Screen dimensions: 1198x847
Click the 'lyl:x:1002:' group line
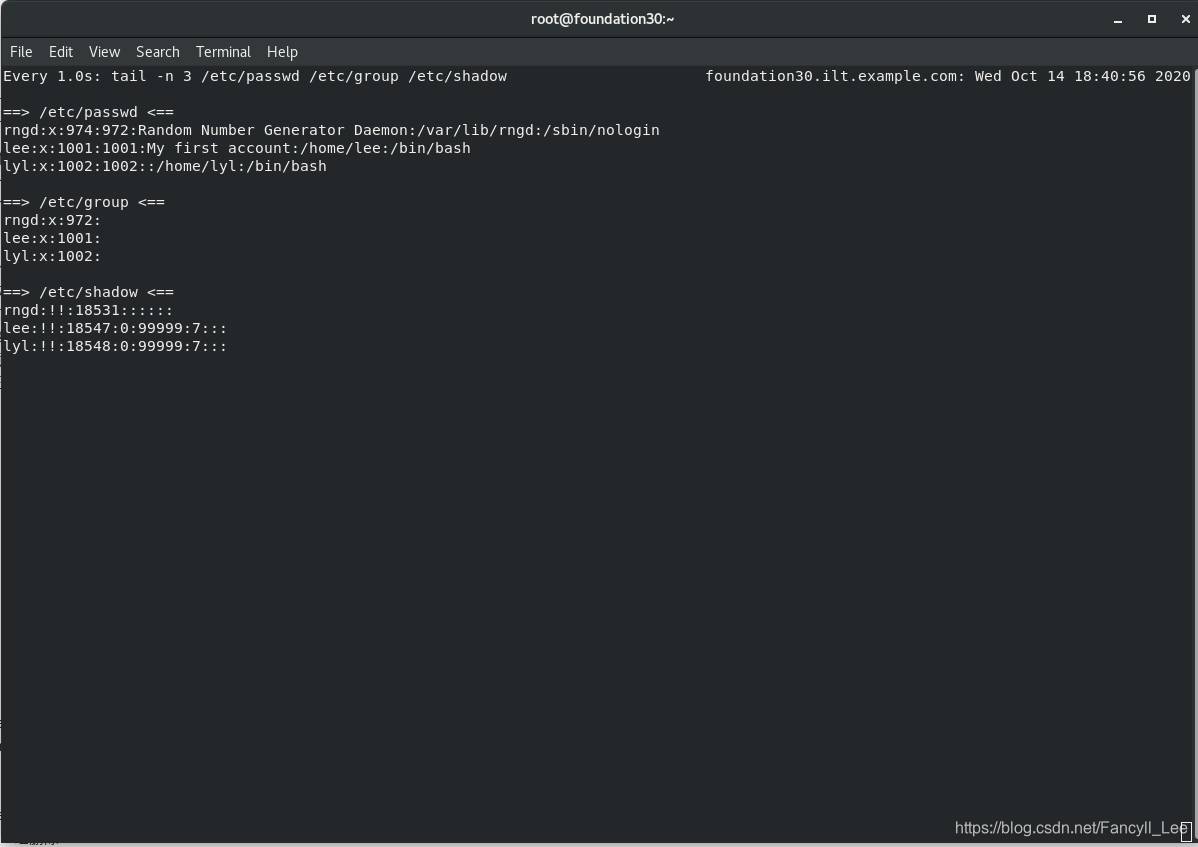point(52,257)
